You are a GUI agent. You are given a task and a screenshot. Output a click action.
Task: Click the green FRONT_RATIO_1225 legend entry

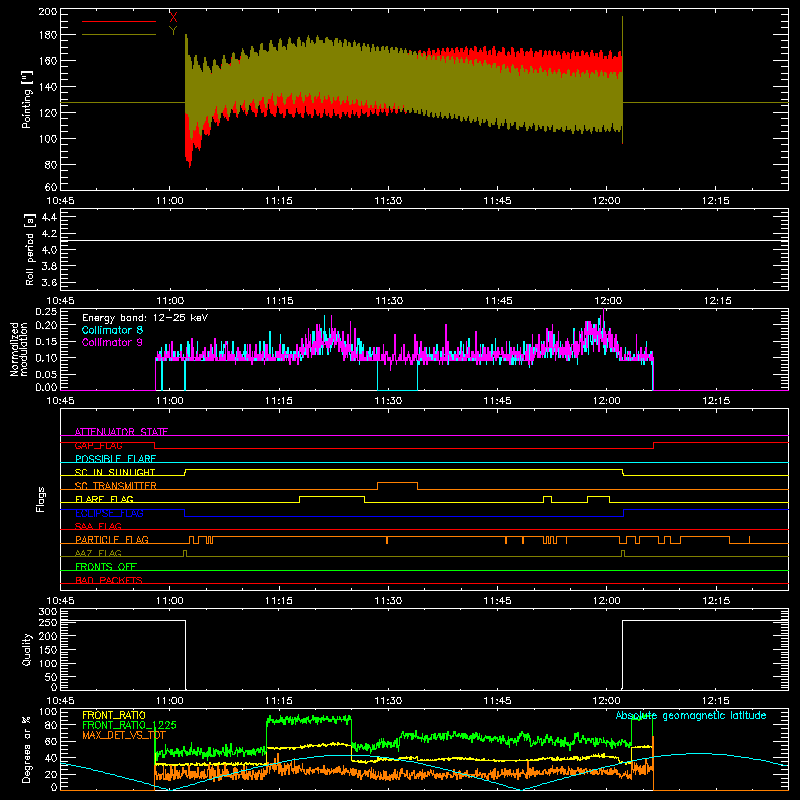[x=129, y=725]
